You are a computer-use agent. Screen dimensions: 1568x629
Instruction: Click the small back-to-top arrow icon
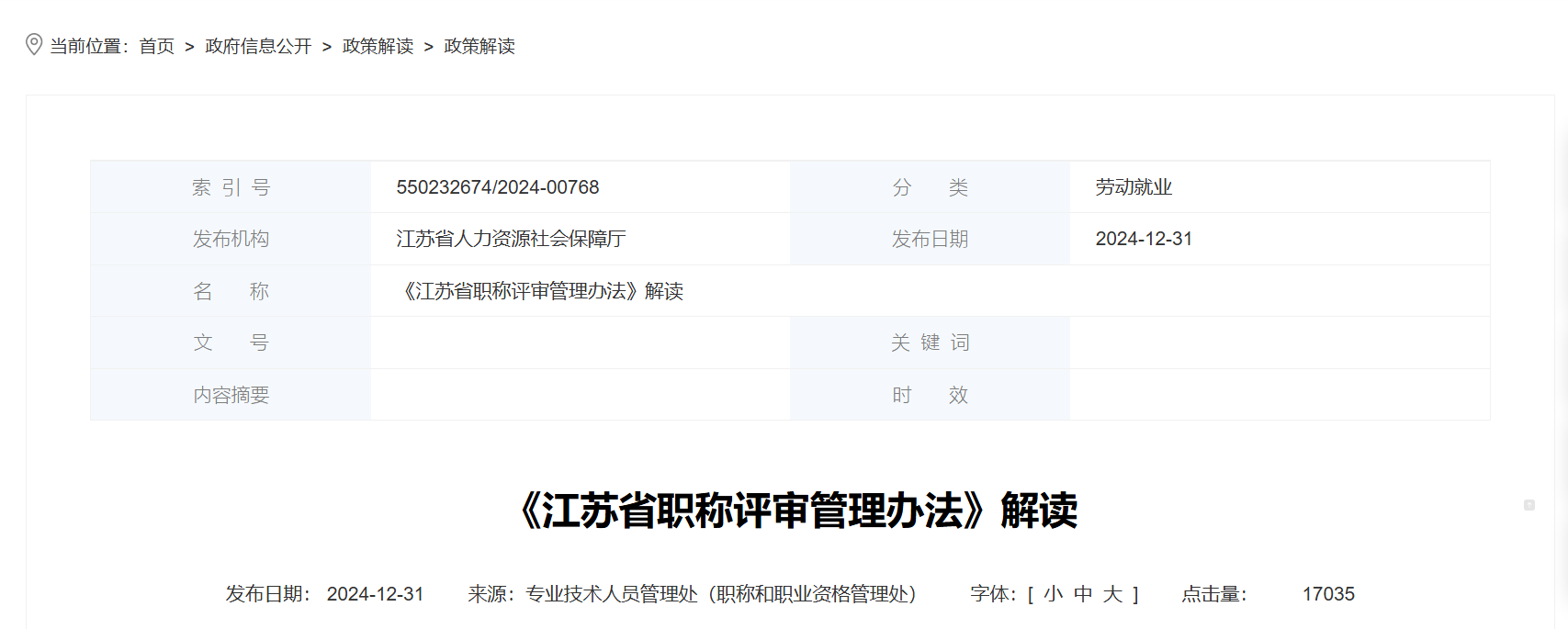pyautogui.click(x=1529, y=505)
